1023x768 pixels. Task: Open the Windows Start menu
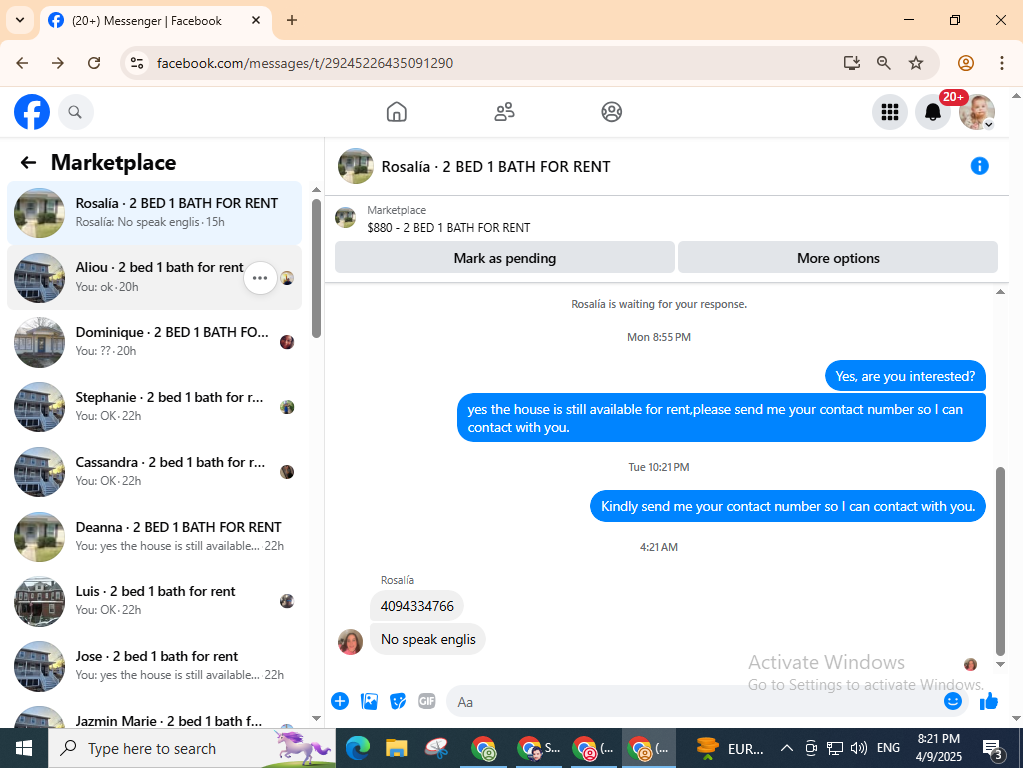click(23, 748)
